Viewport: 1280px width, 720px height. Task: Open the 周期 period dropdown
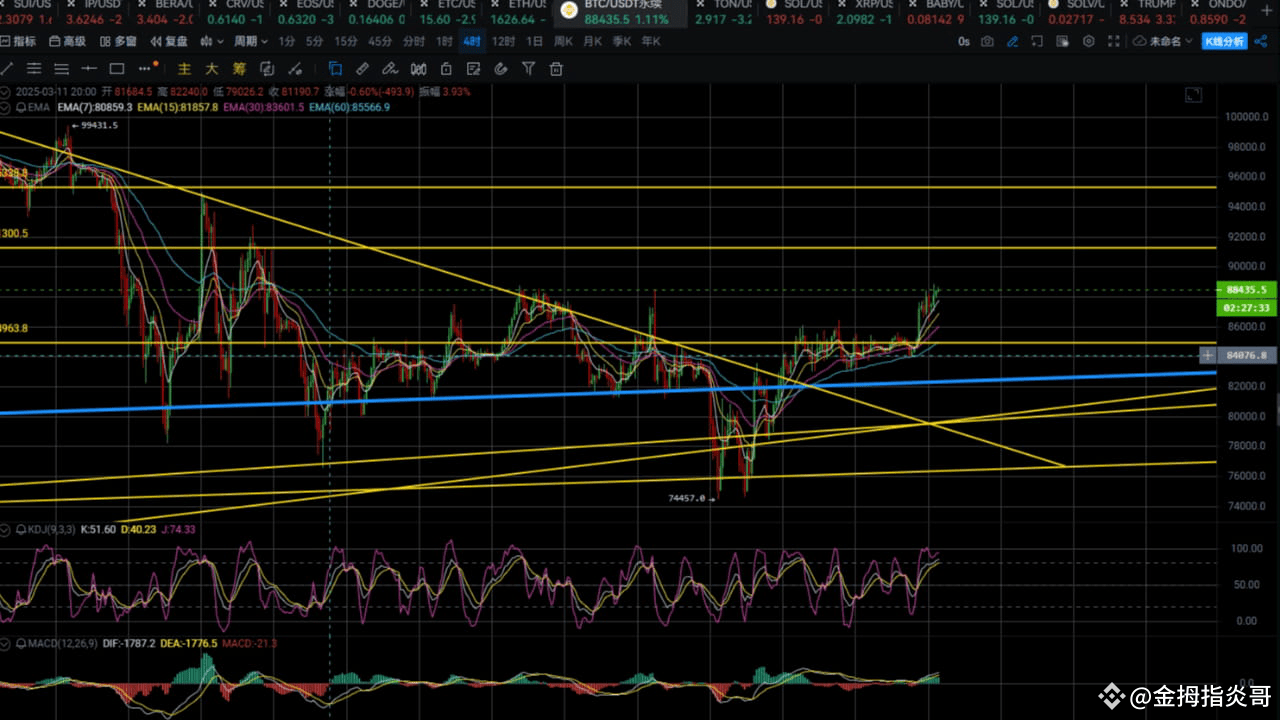(x=251, y=41)
